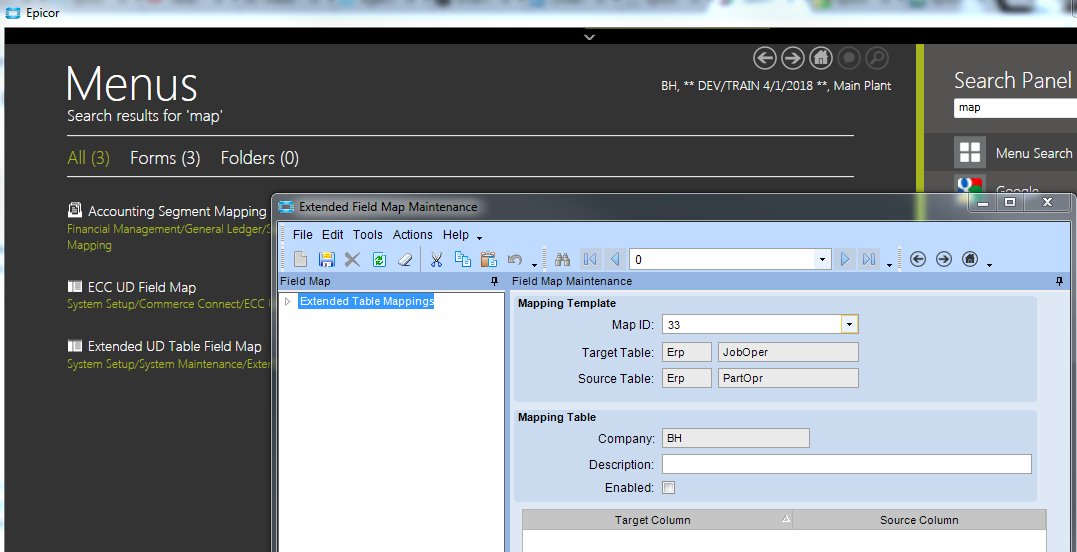
Task: Switch to the Folders (0) results tab
Action: (260, 158)
